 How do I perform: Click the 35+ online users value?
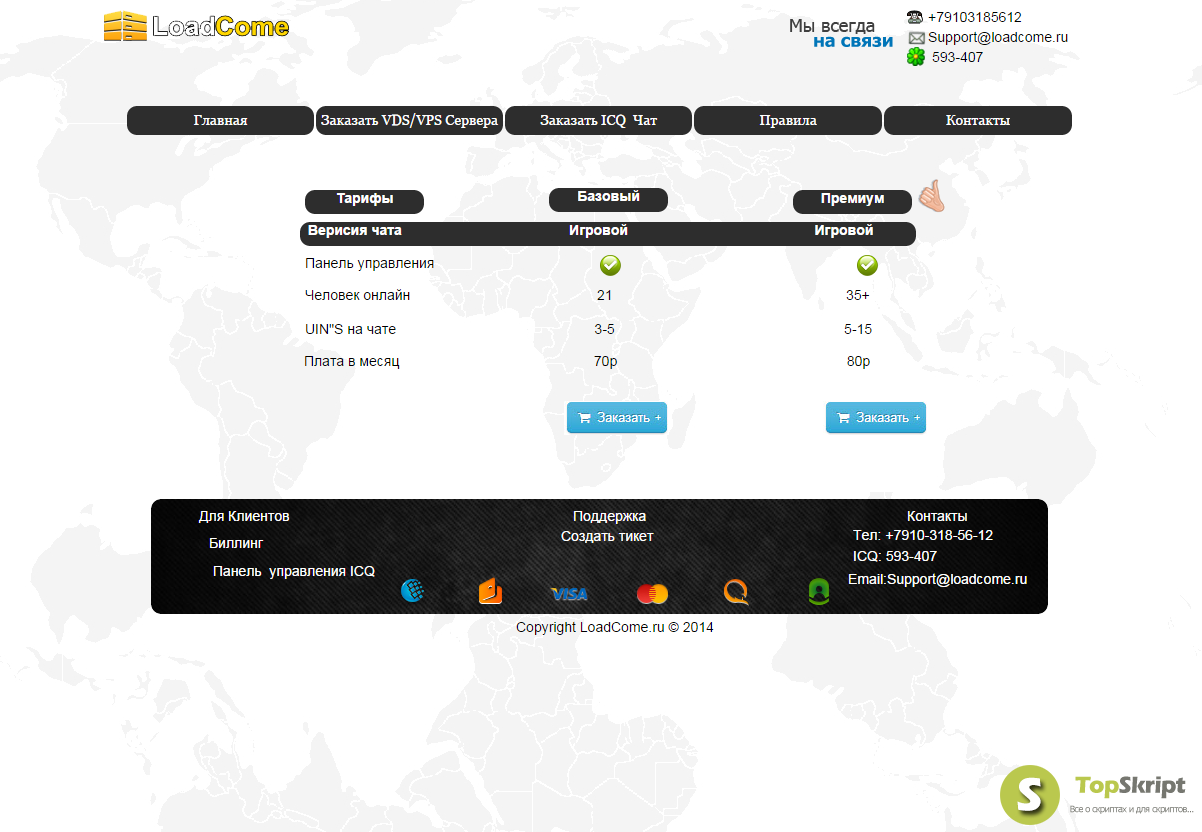coord(858,295)
